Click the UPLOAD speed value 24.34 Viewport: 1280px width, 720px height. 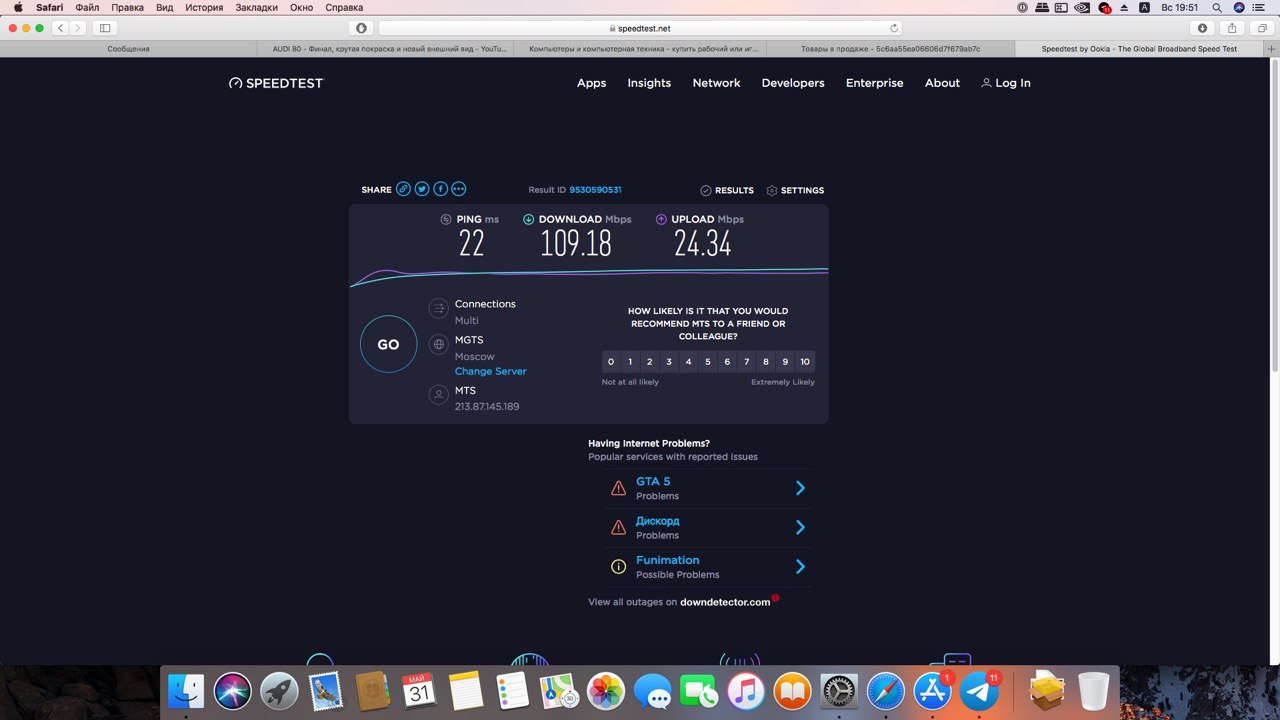coord(703,243)
